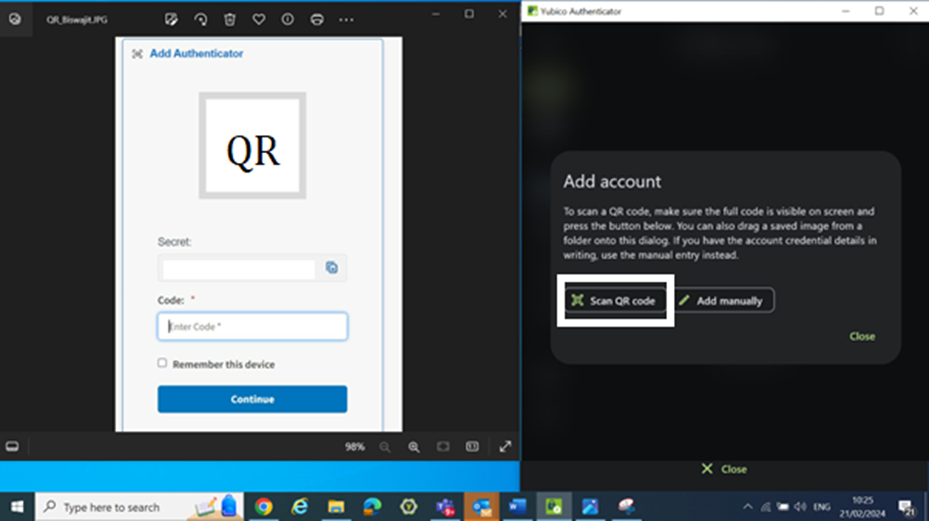This screenshot has height=521, width=929.
Task: Zoom in using the Photos magnifier plus icon
Action: (414, 447)
